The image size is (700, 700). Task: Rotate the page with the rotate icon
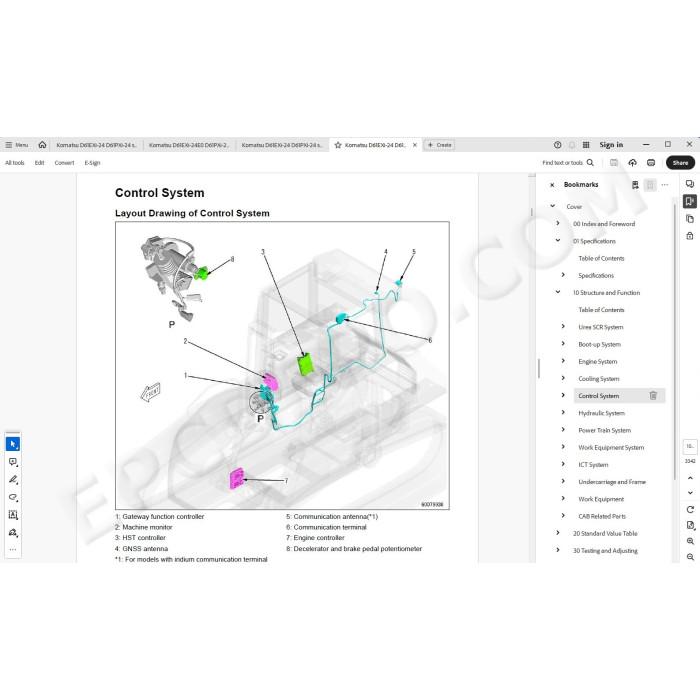[690, 509]
